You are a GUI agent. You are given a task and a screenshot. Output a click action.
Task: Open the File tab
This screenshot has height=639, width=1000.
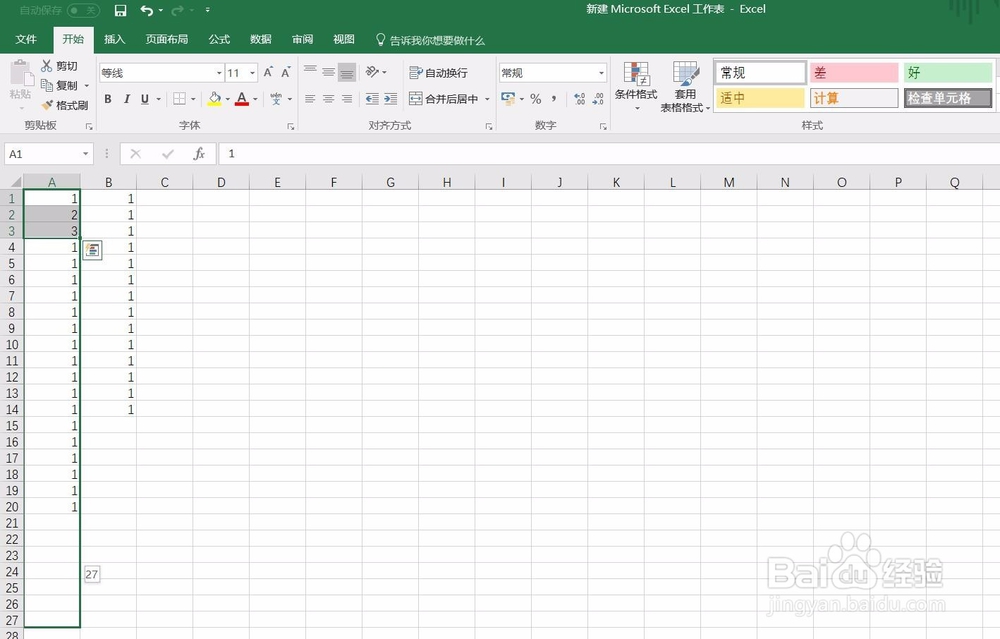[x=26, y=40]
